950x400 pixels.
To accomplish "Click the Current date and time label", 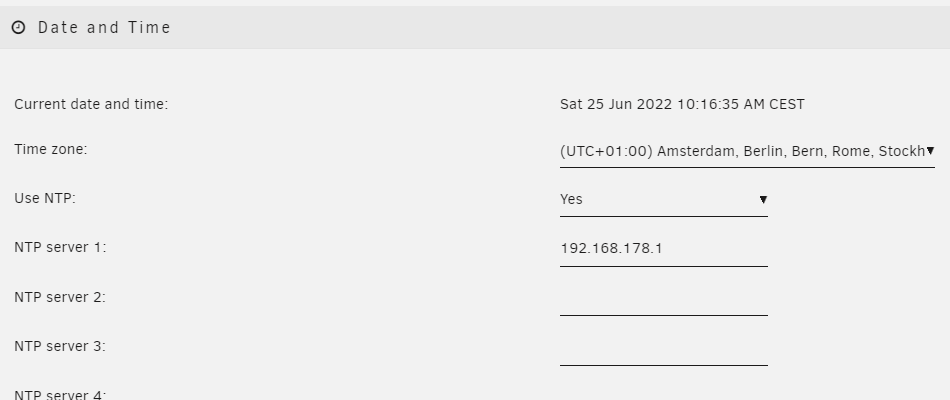I will pyautogui.click(x=91, y=104).
